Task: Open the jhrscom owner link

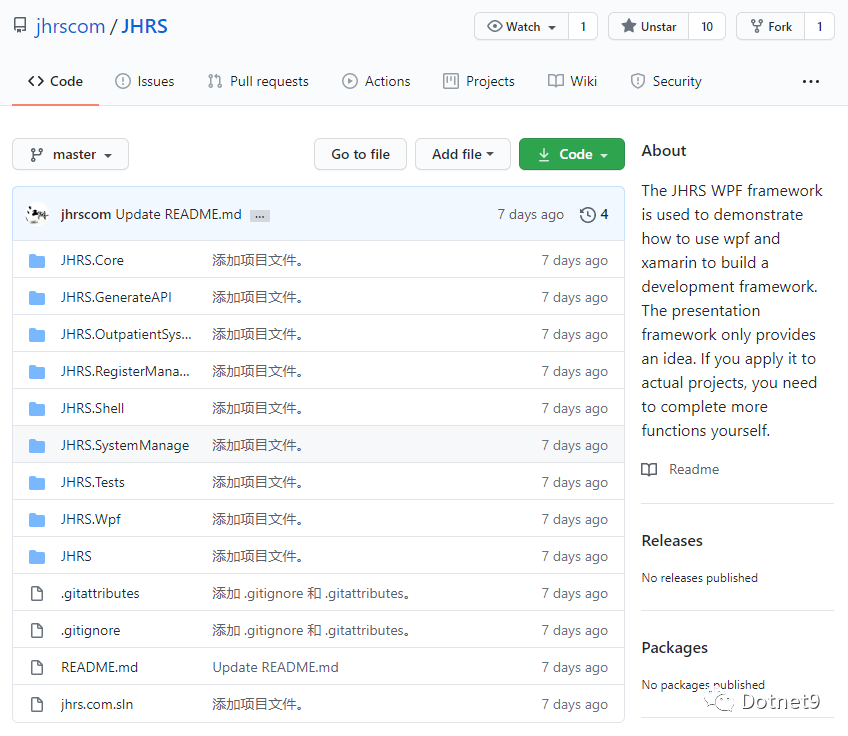Action: coord(70,26)
